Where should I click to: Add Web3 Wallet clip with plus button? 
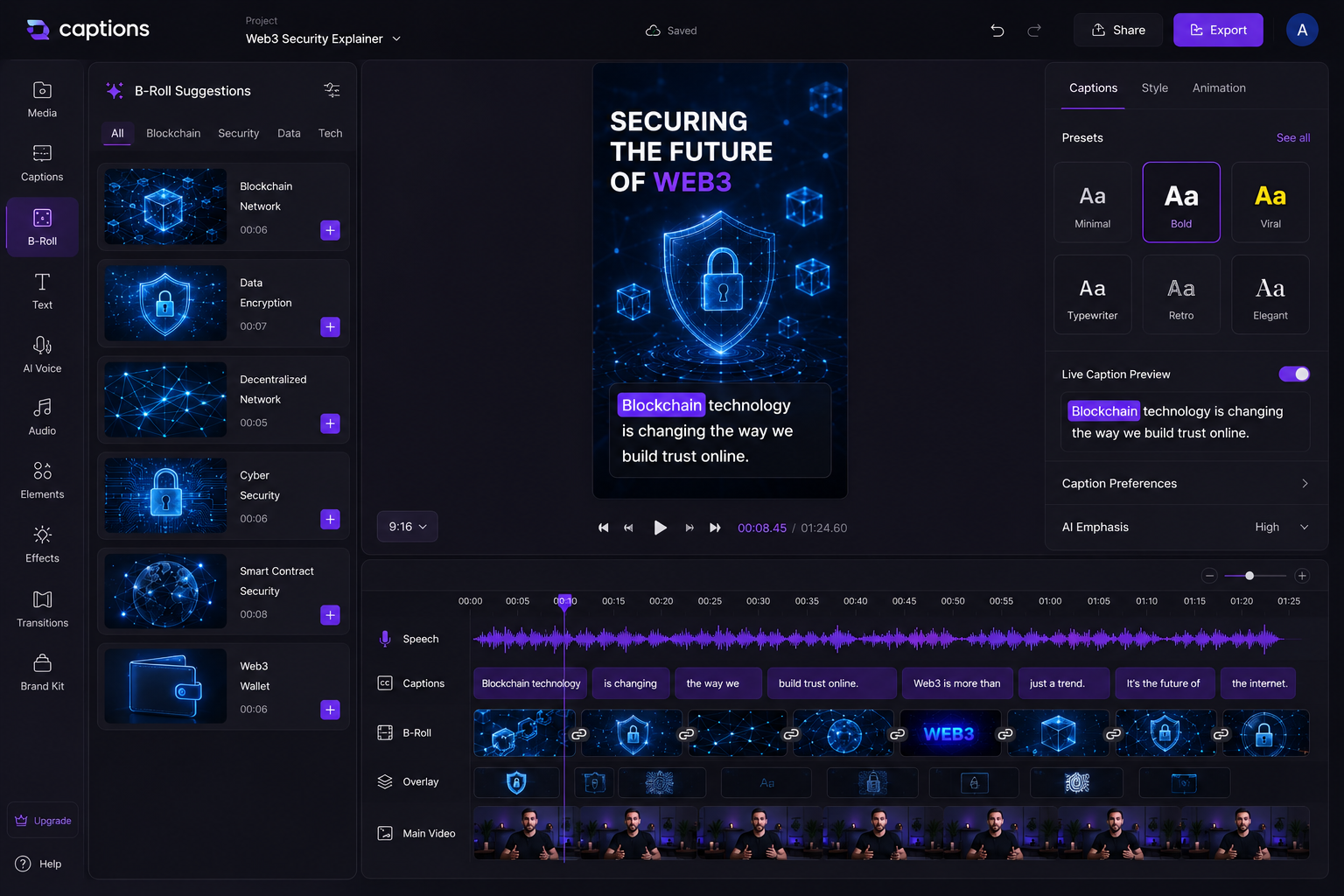330,710
